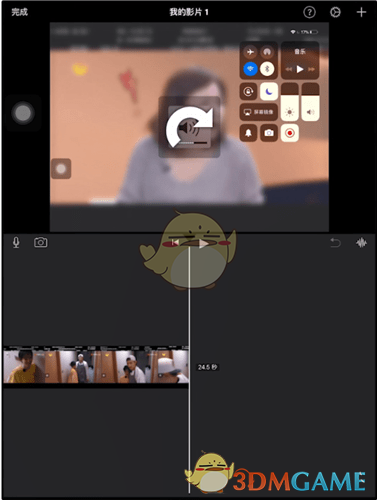Adjust the volume slider in control center
377x500 pixels.
tap(310, 102)
